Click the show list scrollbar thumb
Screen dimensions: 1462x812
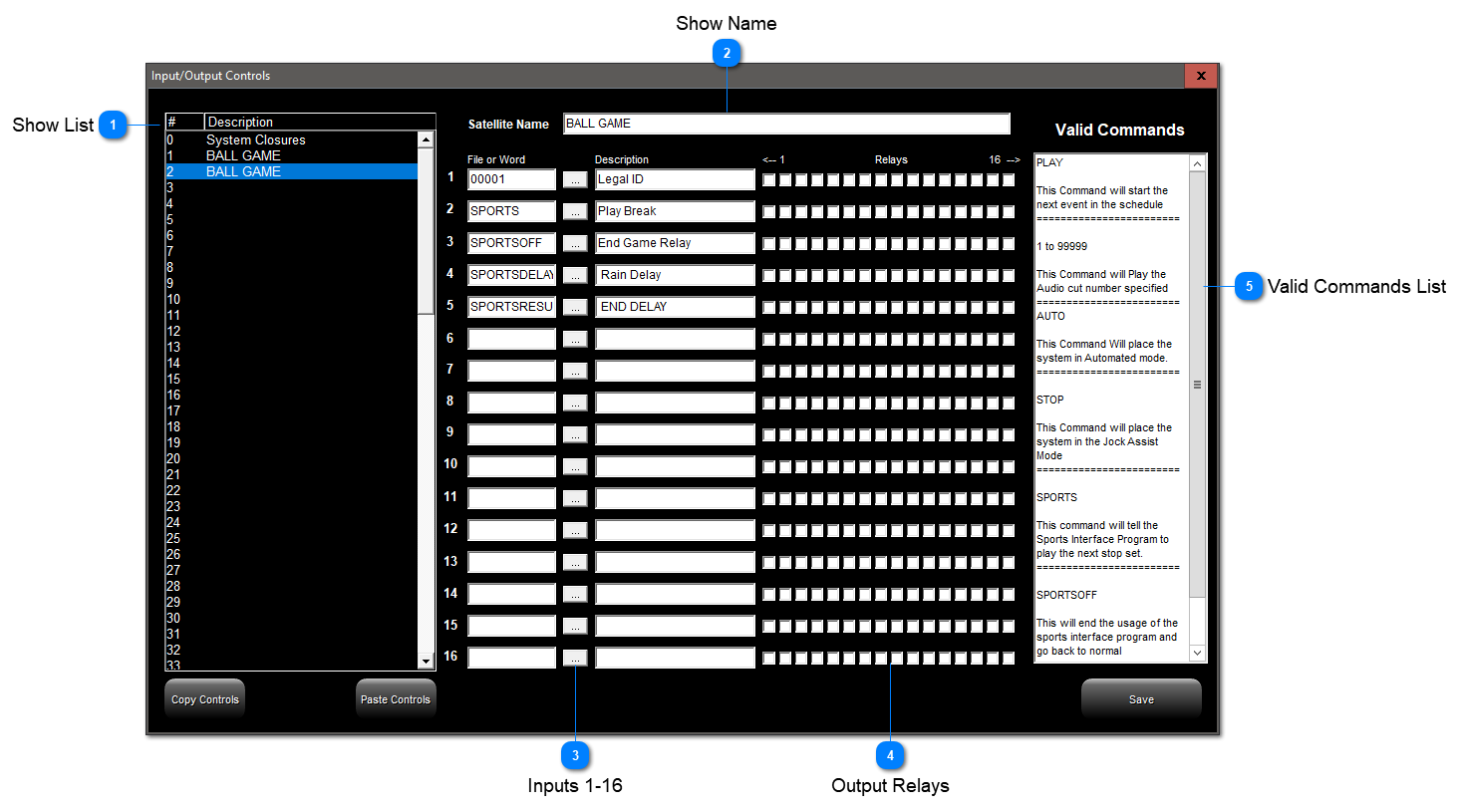click(426, 231)
